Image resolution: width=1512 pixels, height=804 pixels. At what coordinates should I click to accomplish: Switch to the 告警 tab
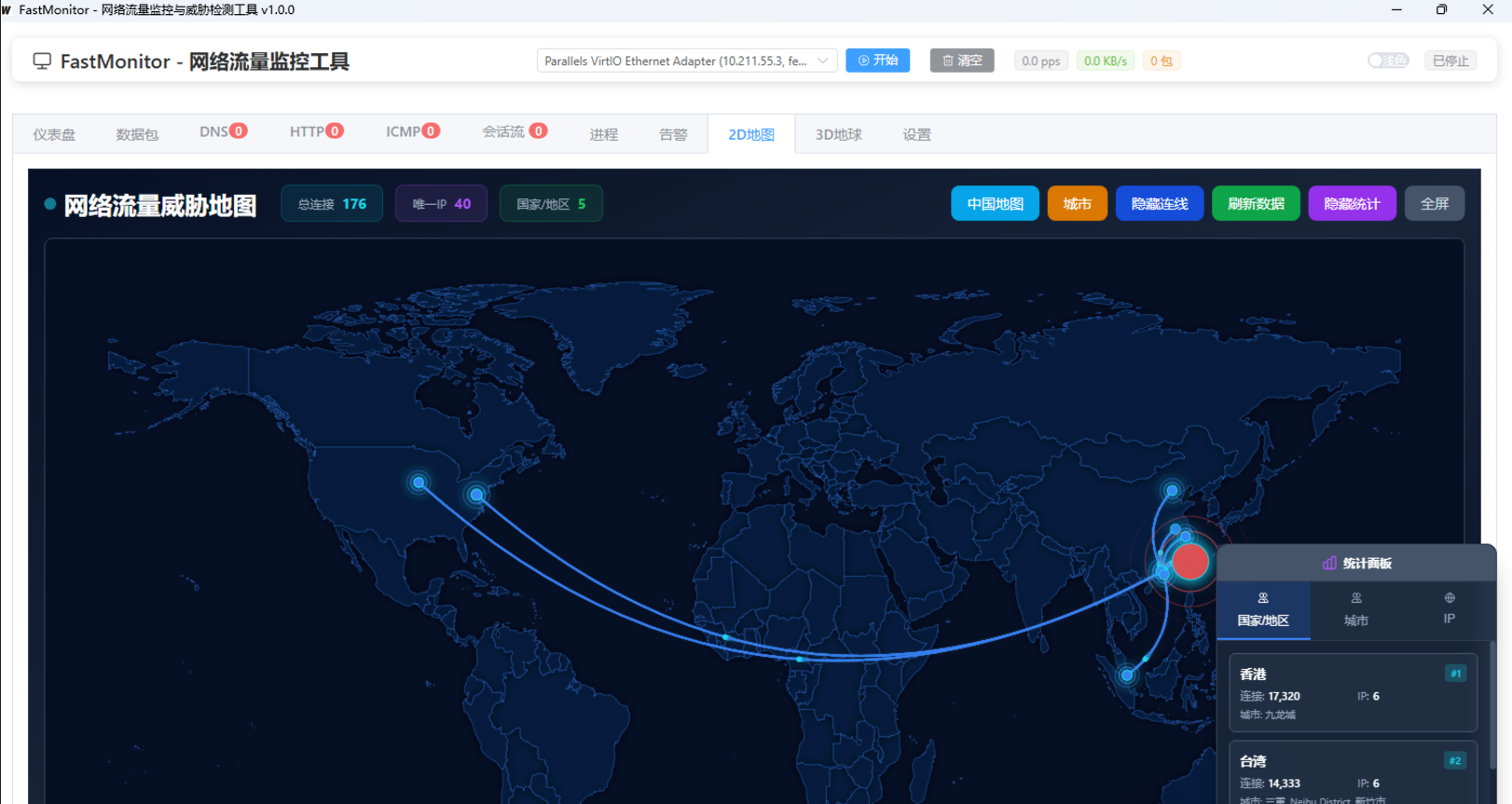(x=673, y=134)
